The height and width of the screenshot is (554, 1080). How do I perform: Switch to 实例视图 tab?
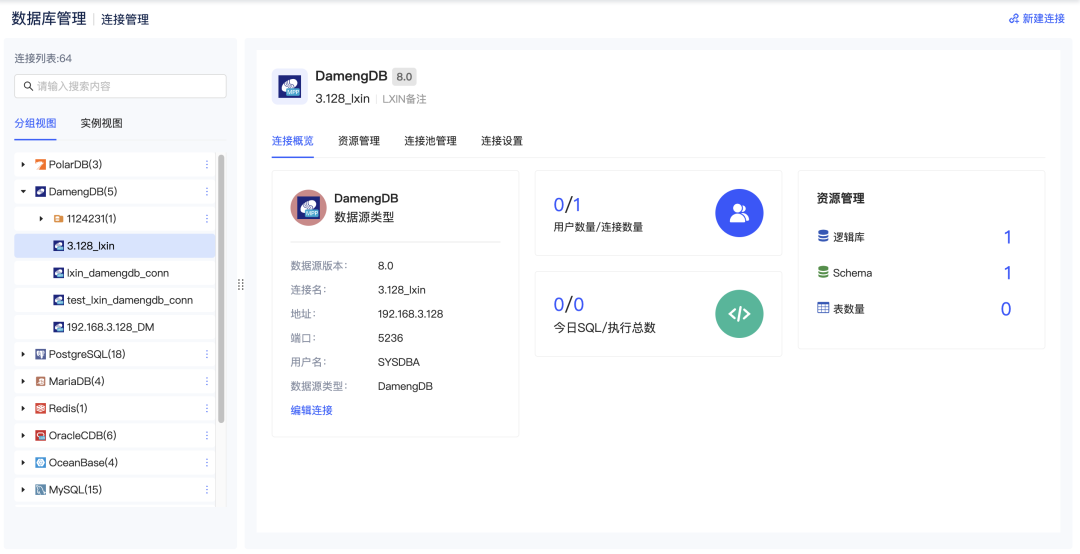[x=101, y=123]
